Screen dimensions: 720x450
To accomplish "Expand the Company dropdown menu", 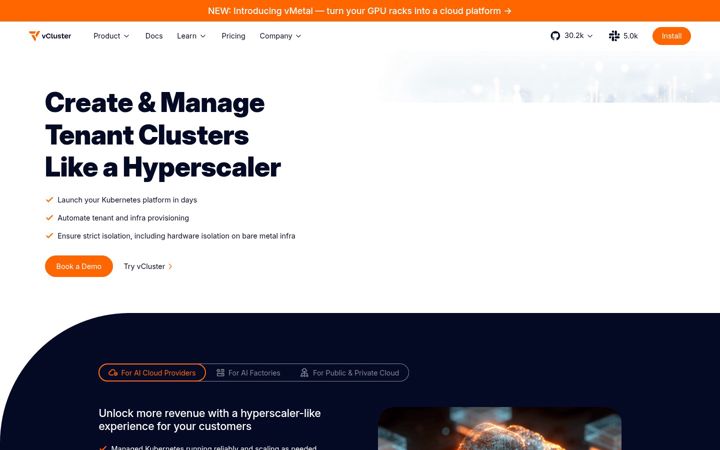I will click(x=280, y=36).
